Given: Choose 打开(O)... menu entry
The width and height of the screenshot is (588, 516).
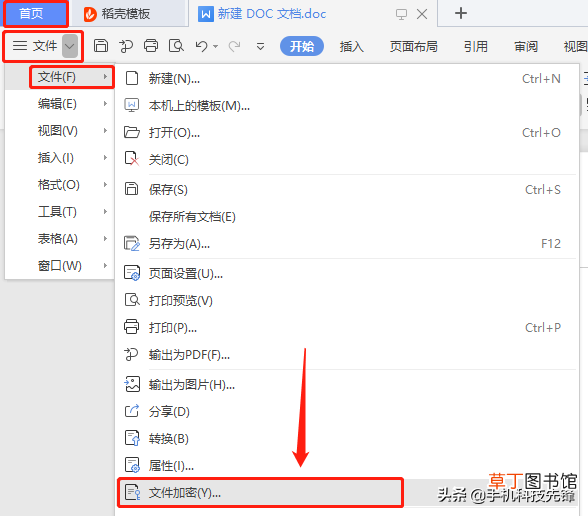Looking at the screenshot, I should [347, 132].
